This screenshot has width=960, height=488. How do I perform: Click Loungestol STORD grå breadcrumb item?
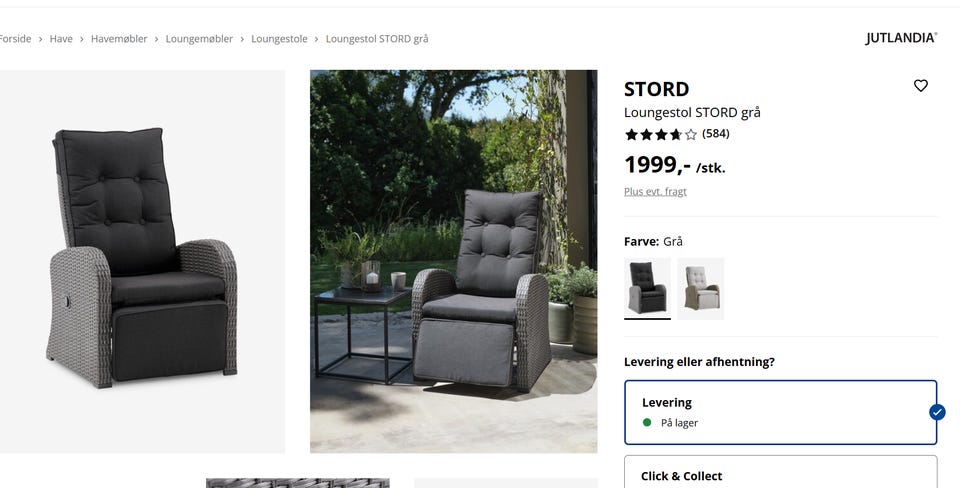tap(377, 39)
